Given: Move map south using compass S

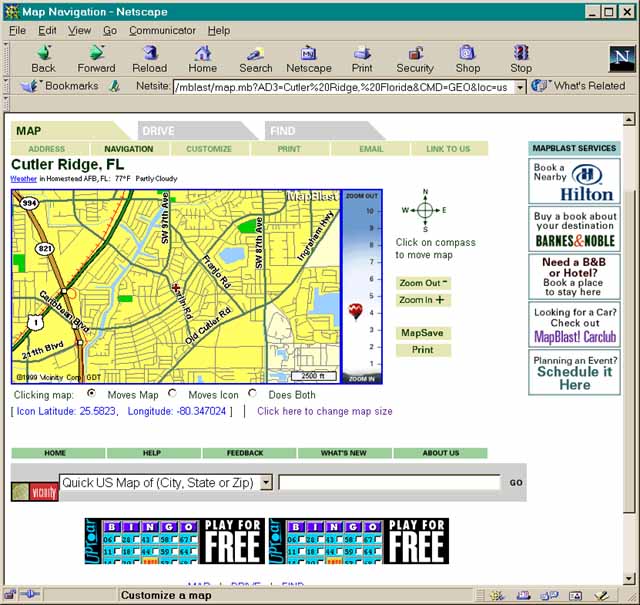Looking at the screenshot, I should (x=425, y=229).
